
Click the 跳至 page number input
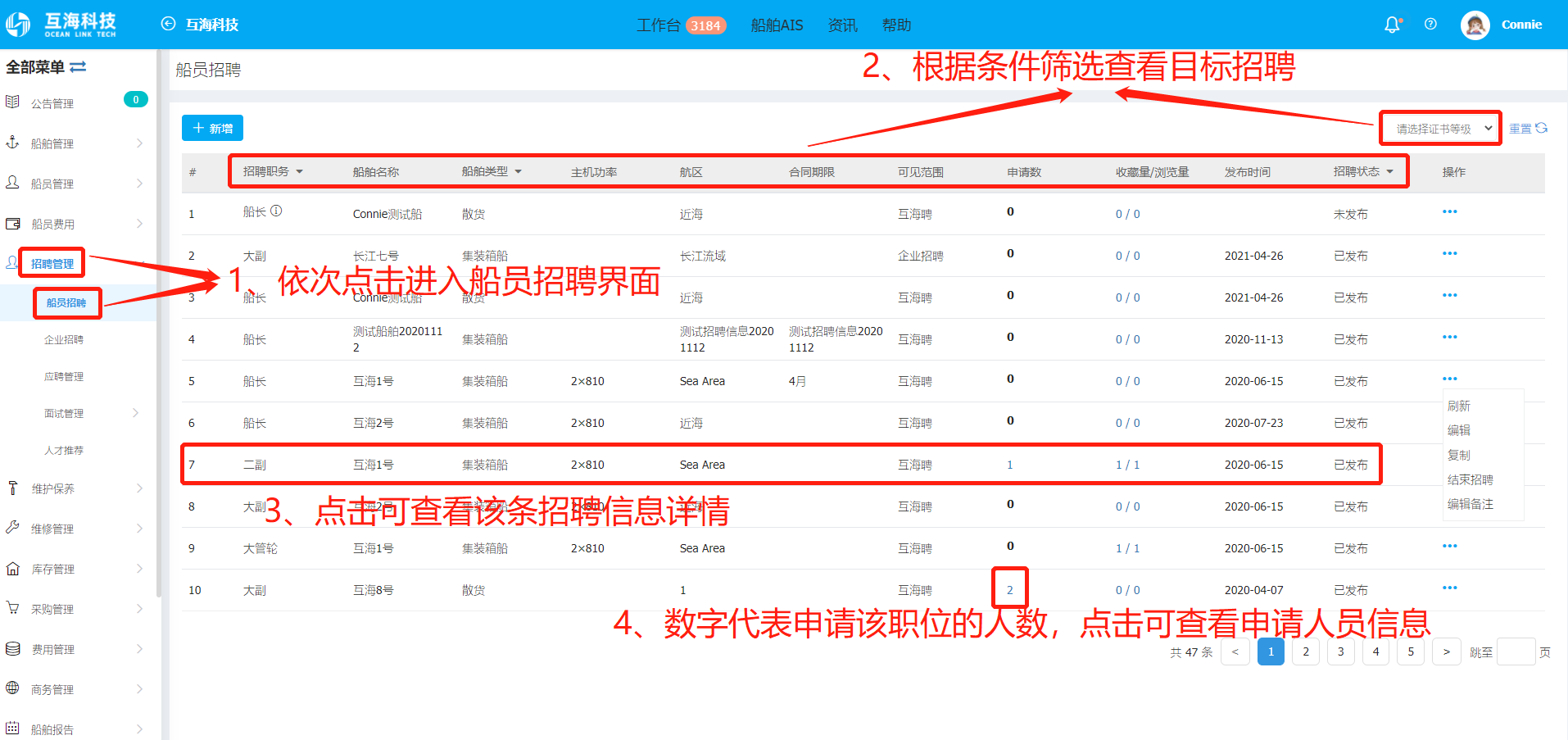(1516, 651)
